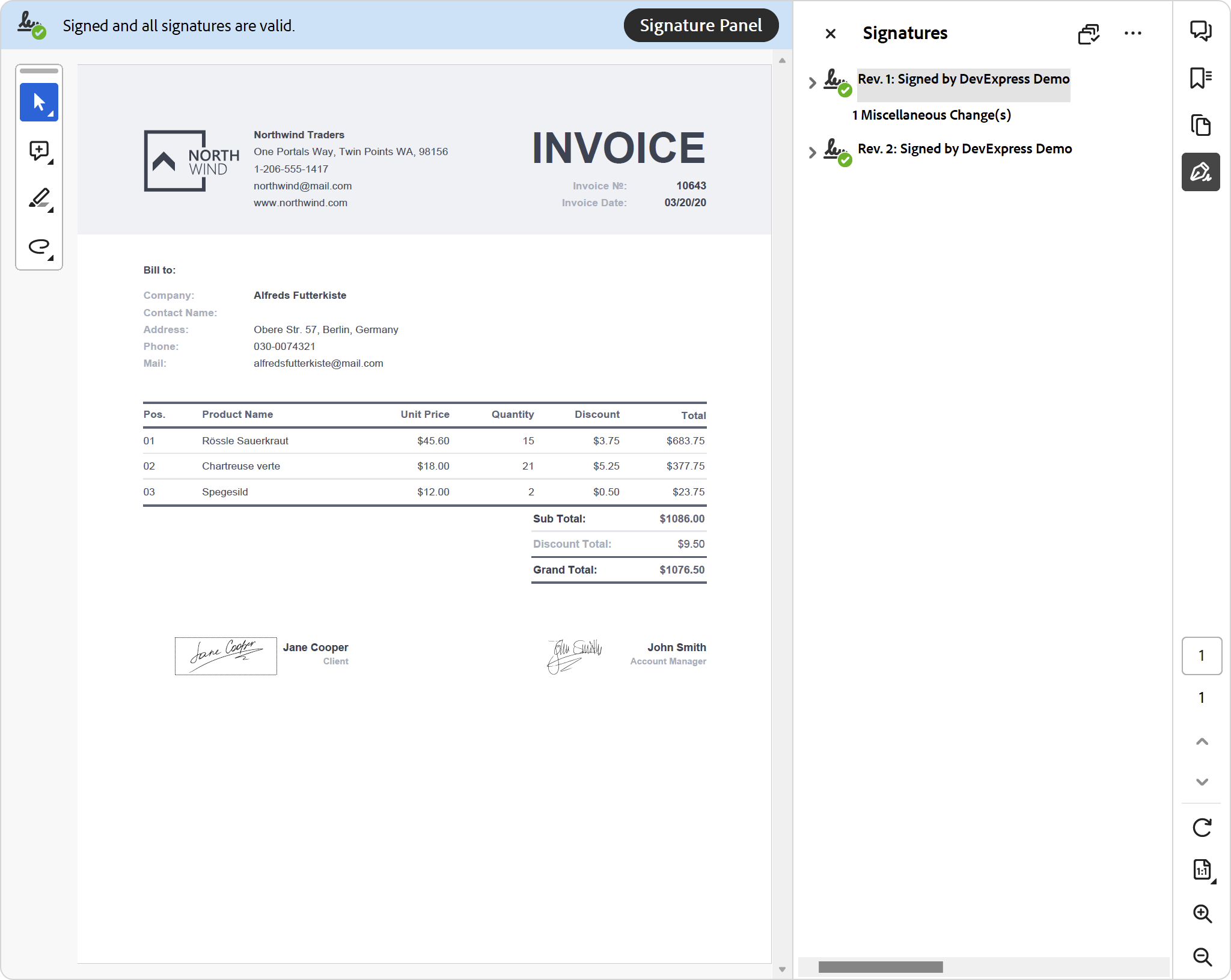This screenshot has width=1231, height=980.
Task: Select the cursor/selection tool
Action: (x=40, y=103)
